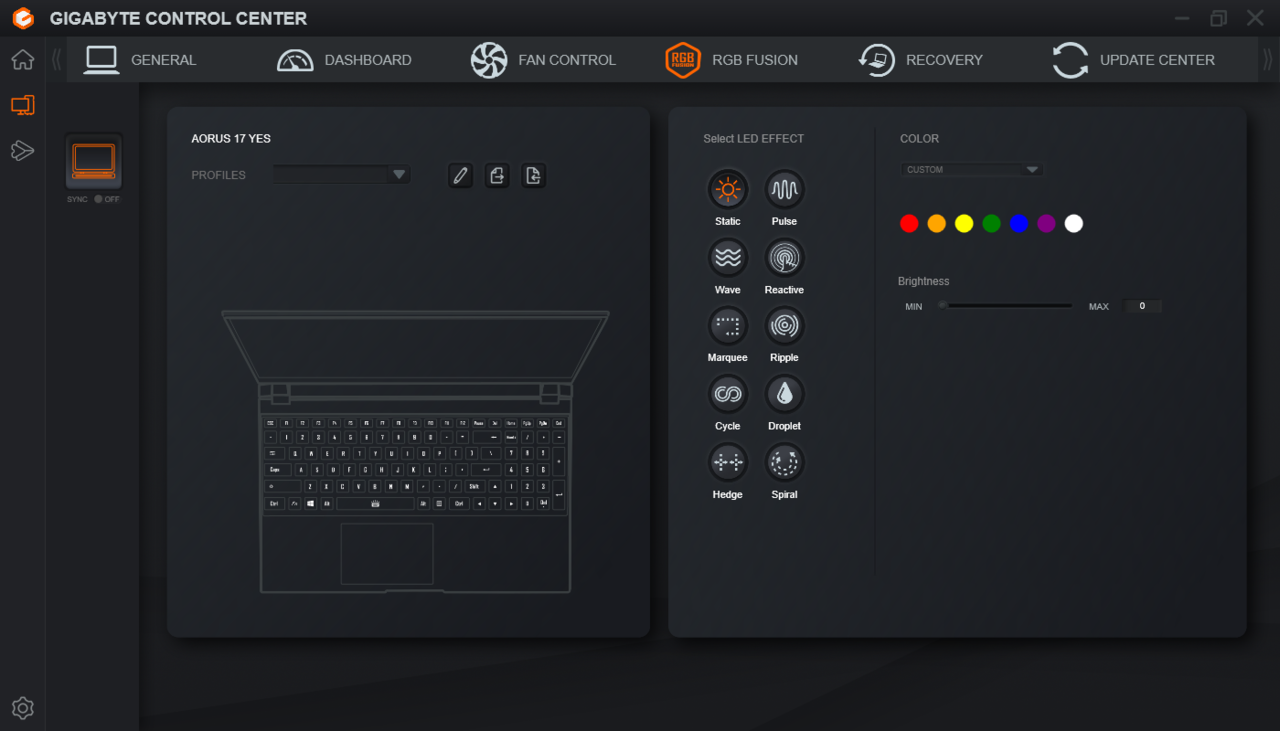Go to the Home sidebar page

point(22,60)
